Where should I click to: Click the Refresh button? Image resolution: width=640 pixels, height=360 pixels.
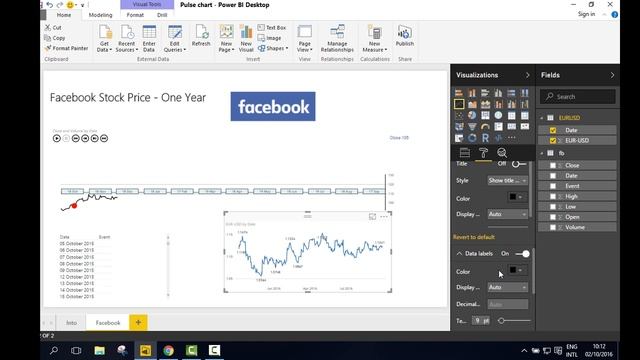[x=201, y=36]
